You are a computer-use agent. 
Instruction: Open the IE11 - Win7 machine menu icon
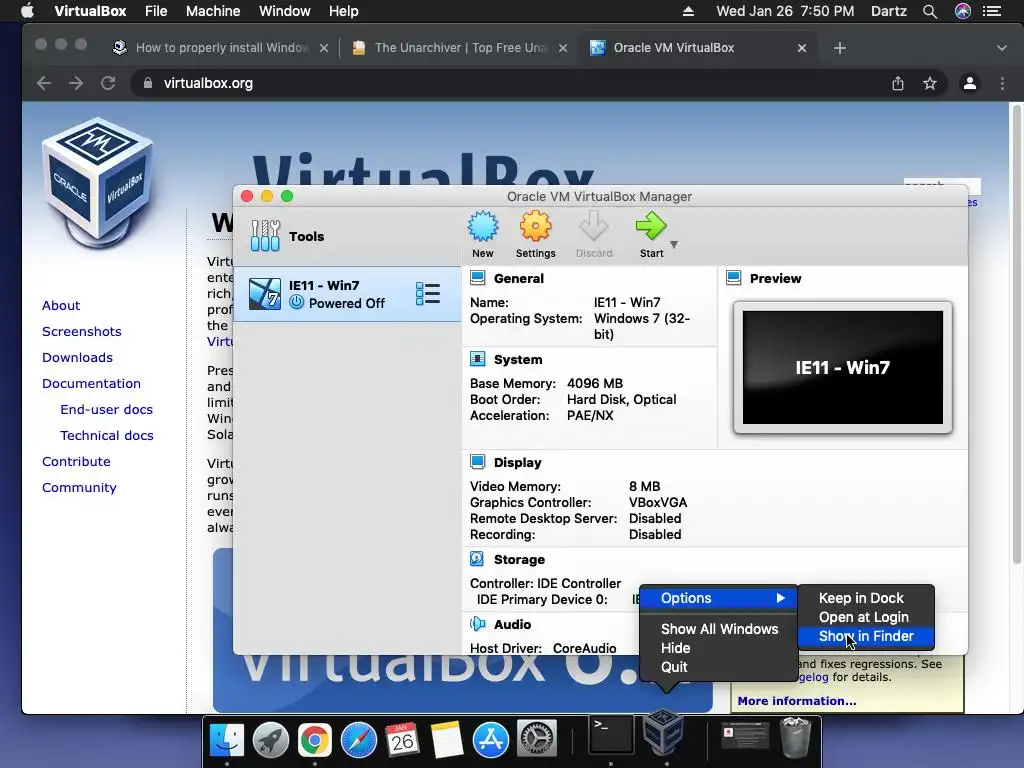tap(428, 294)
